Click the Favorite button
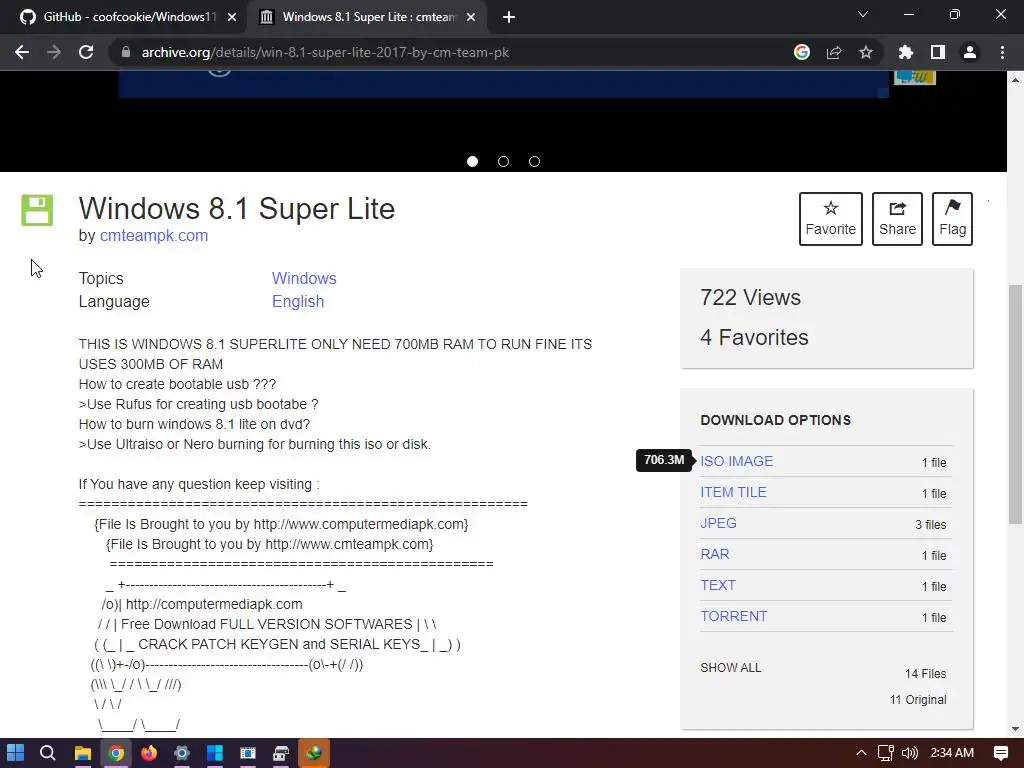Screen dimensions: 1024x768 831,219
